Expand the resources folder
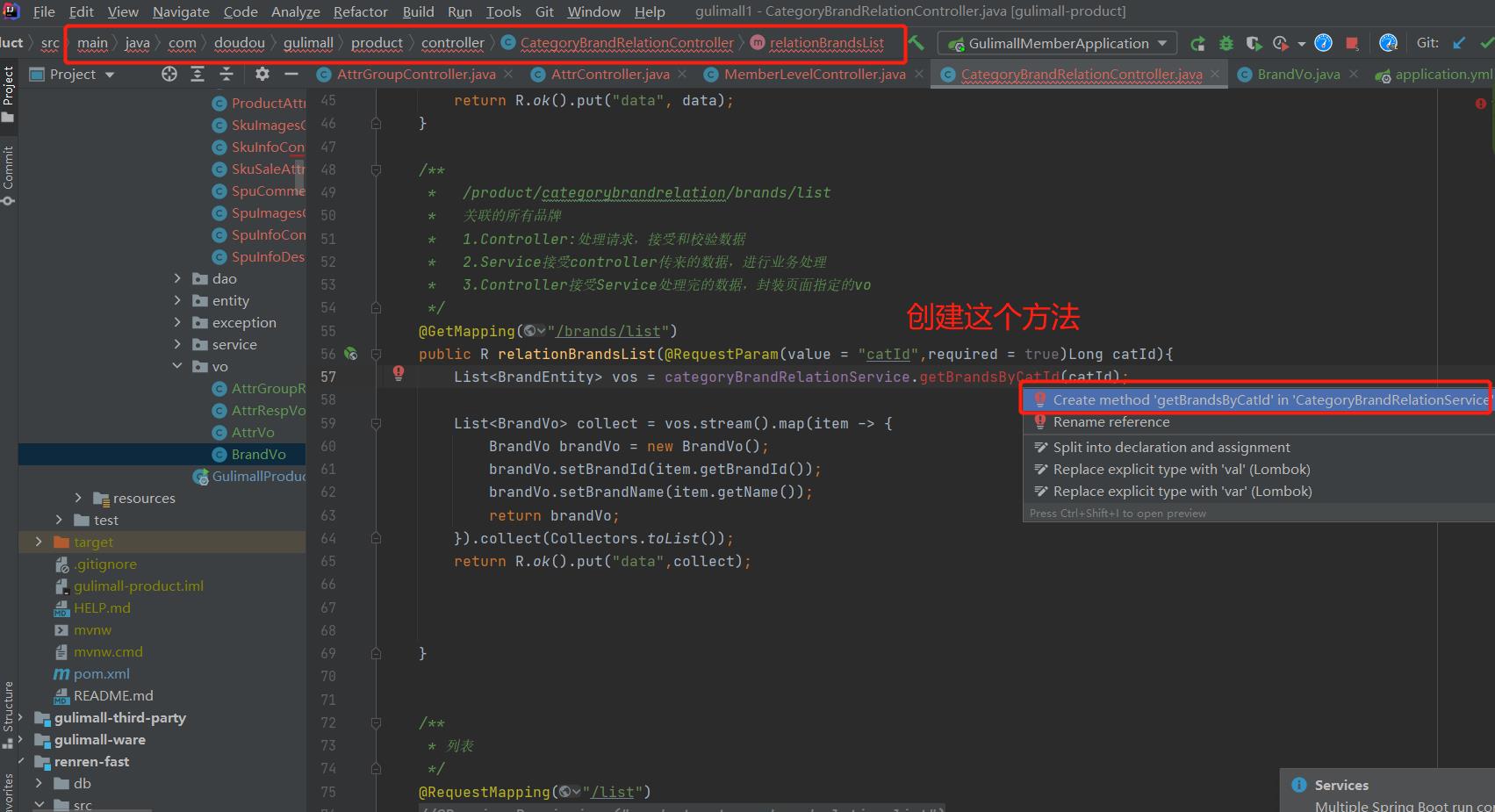This screenshot has height=812, width=1495. 78,498
